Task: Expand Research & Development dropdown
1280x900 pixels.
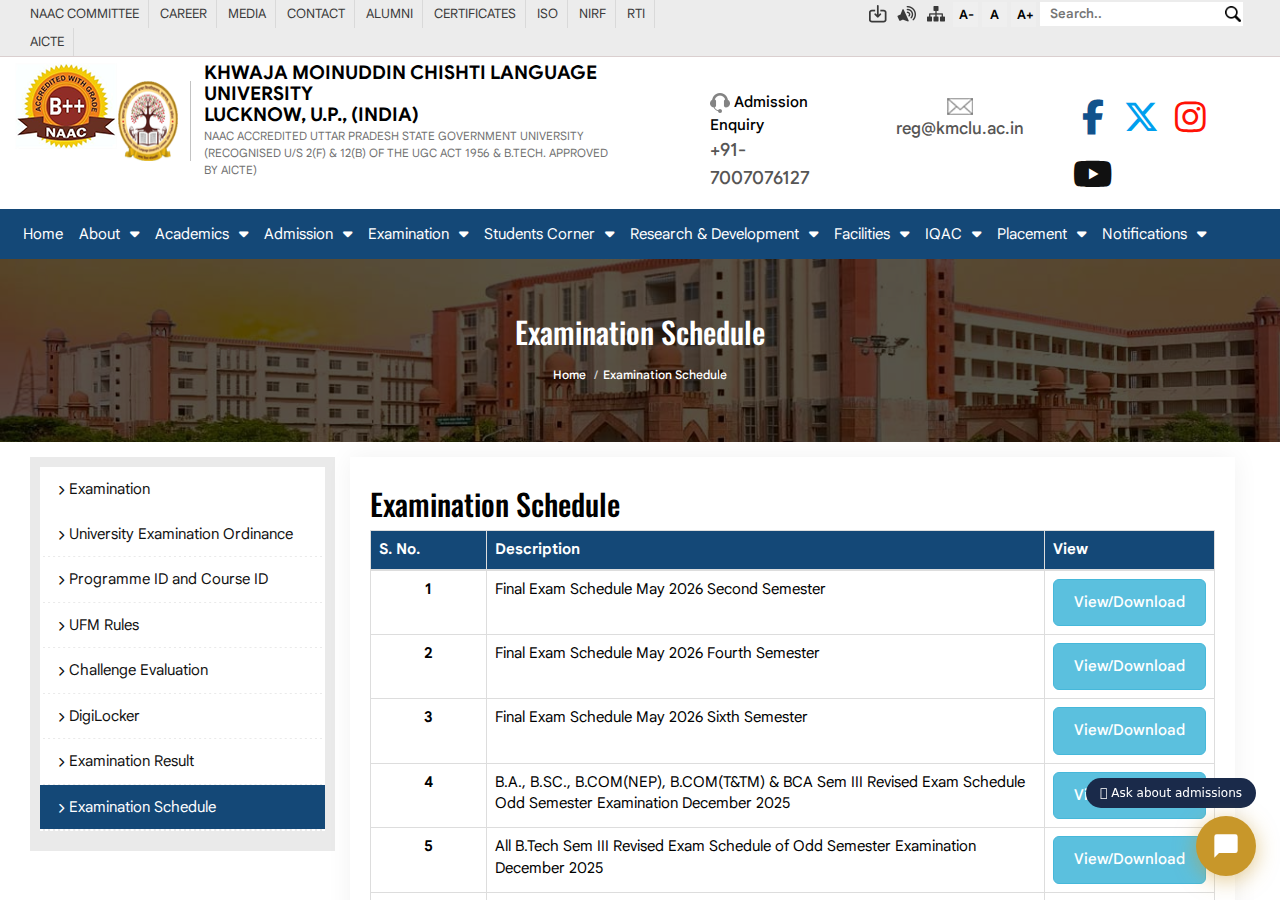Action: point(724,234)
